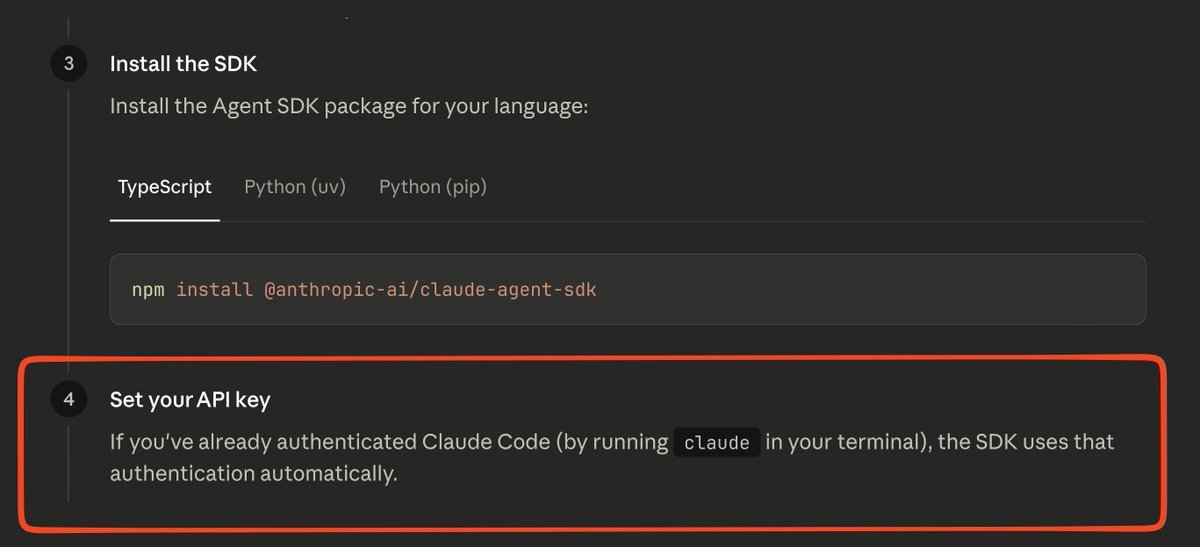Click the "npm" keyword in code block
This screenshot has width=1200, height=547.
click(x=148, y=290)
